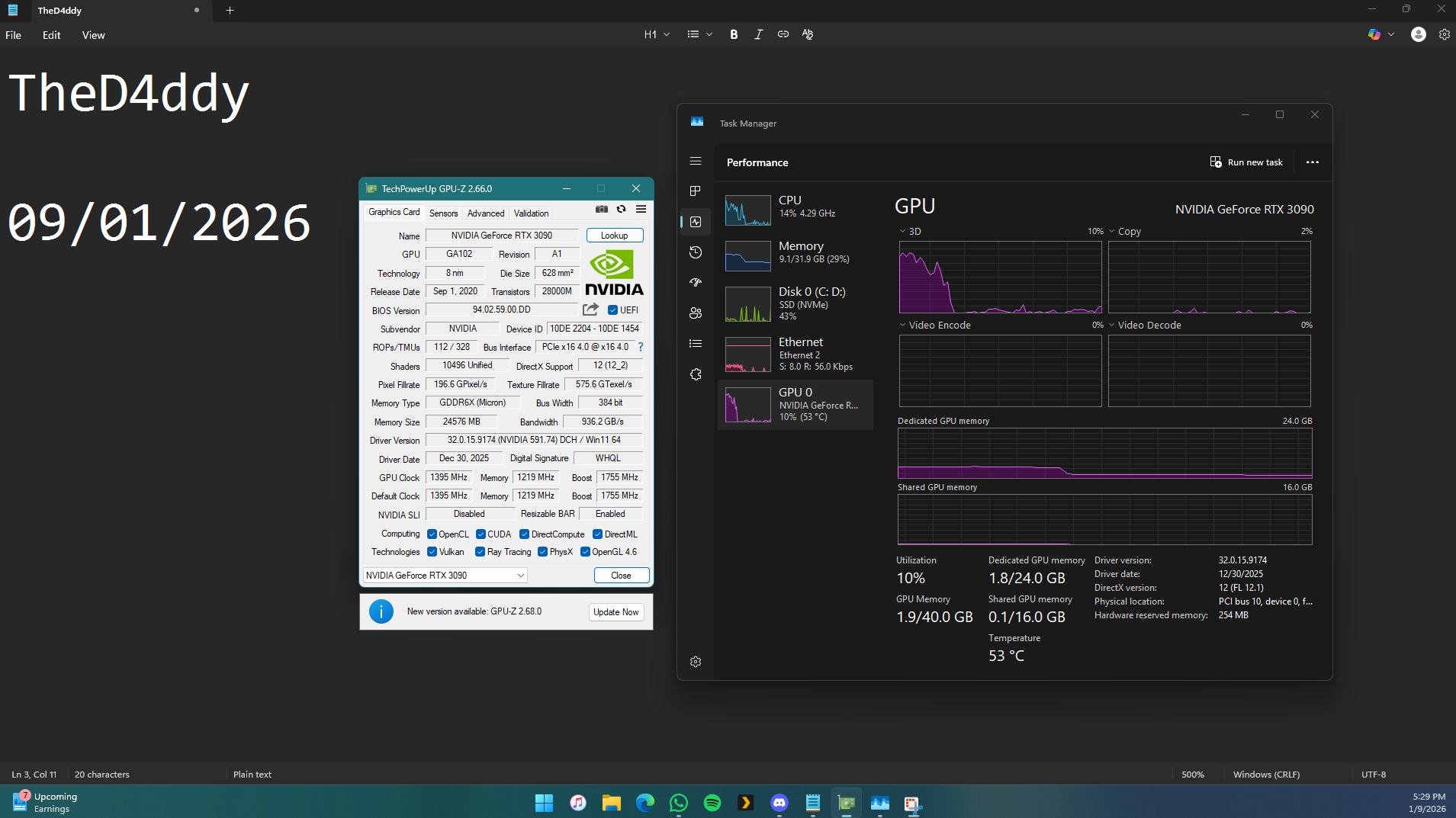Open the GPU-Z hamburger menu icon

click(x=641, y=209)
